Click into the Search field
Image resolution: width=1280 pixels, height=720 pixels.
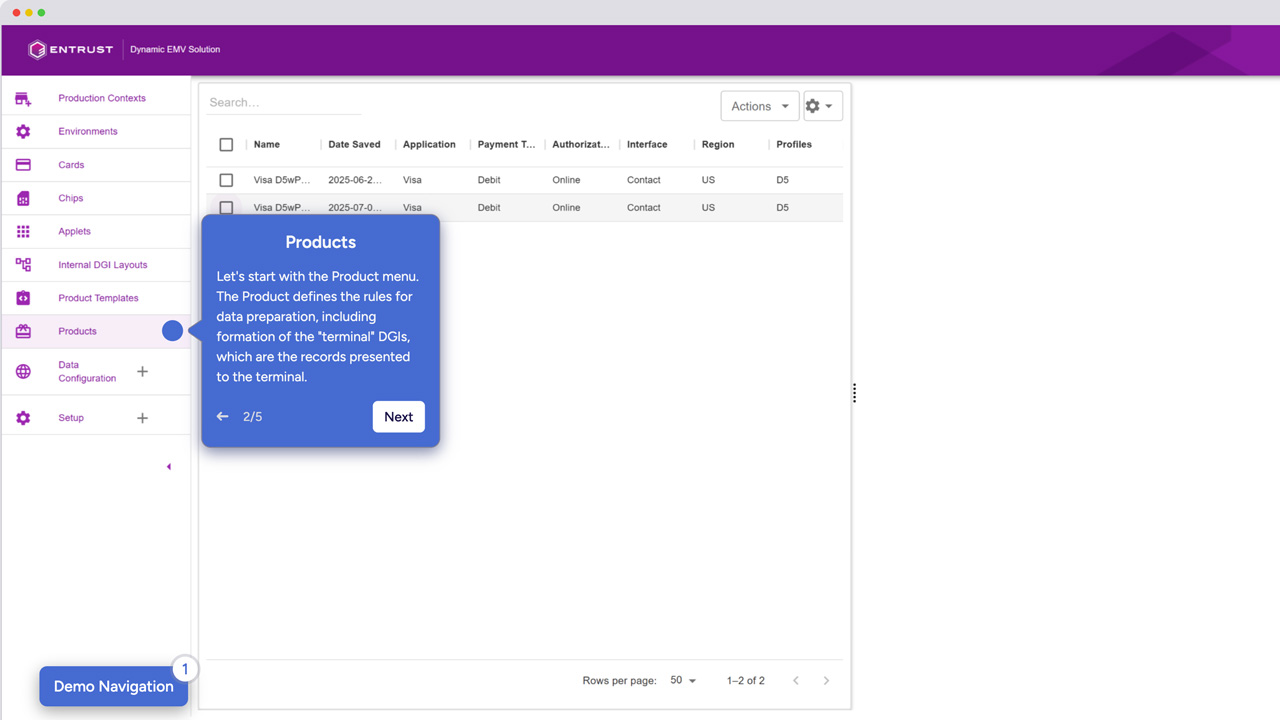point(284,102)
